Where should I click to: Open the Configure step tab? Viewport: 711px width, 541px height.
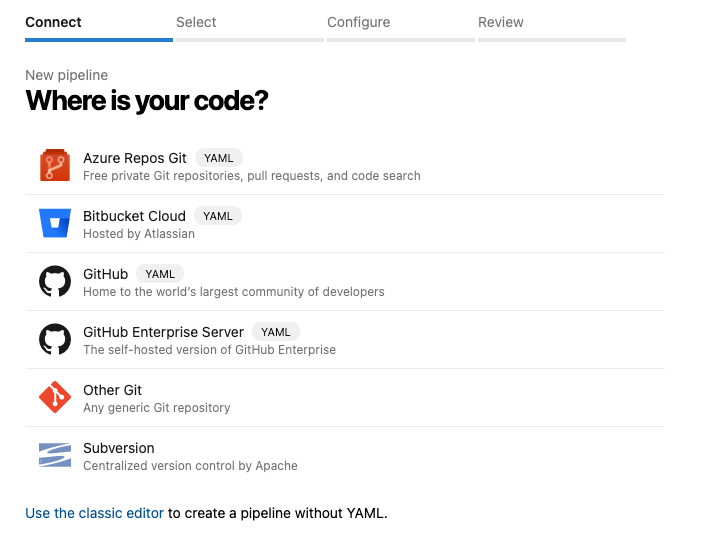click(x=401, y=27)
